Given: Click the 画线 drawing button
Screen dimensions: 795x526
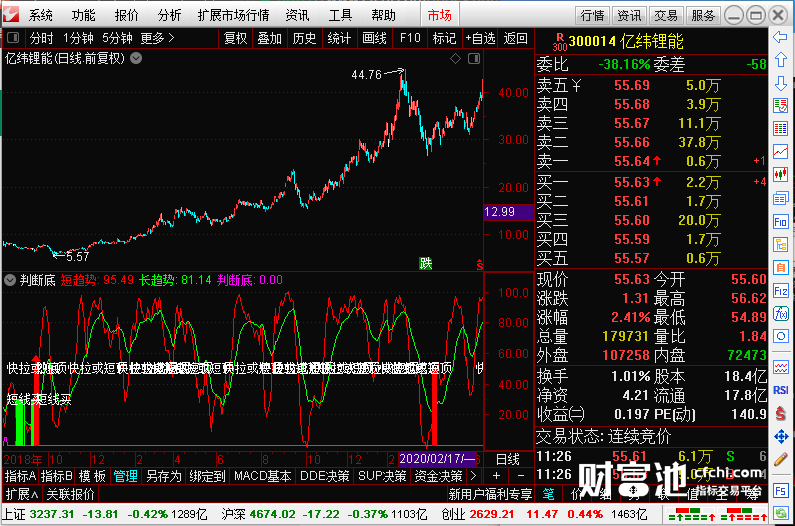Looking at the screenshot, I should pos(374,38).
